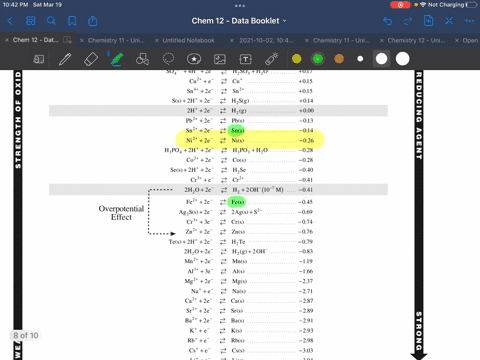Undo the last stroke
Image resolution: width=480 pixels, height=360 pixels.
(387, 21)
